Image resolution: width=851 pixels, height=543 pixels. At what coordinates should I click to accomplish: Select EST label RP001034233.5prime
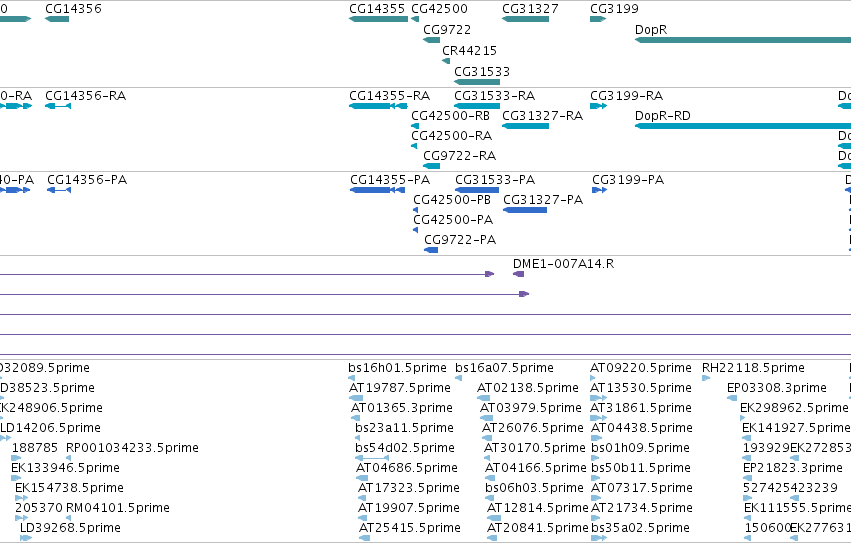(132, 448)
